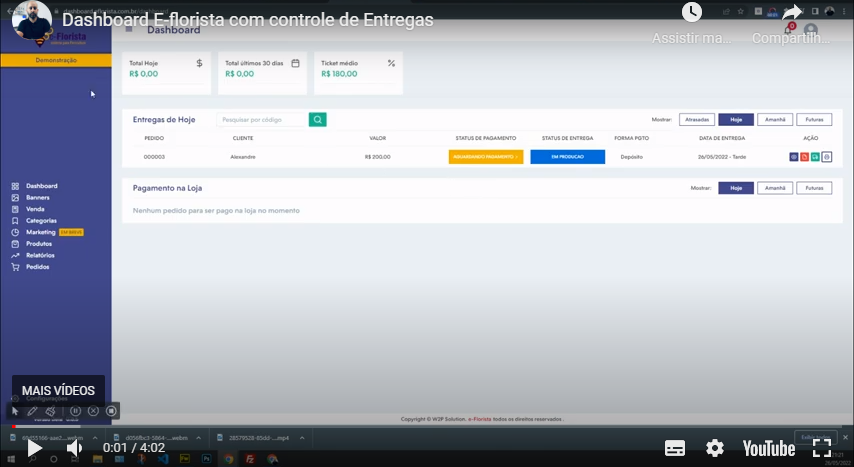854x467 pixels.
Task: Seek along the video progress bar
Action: 427,426
